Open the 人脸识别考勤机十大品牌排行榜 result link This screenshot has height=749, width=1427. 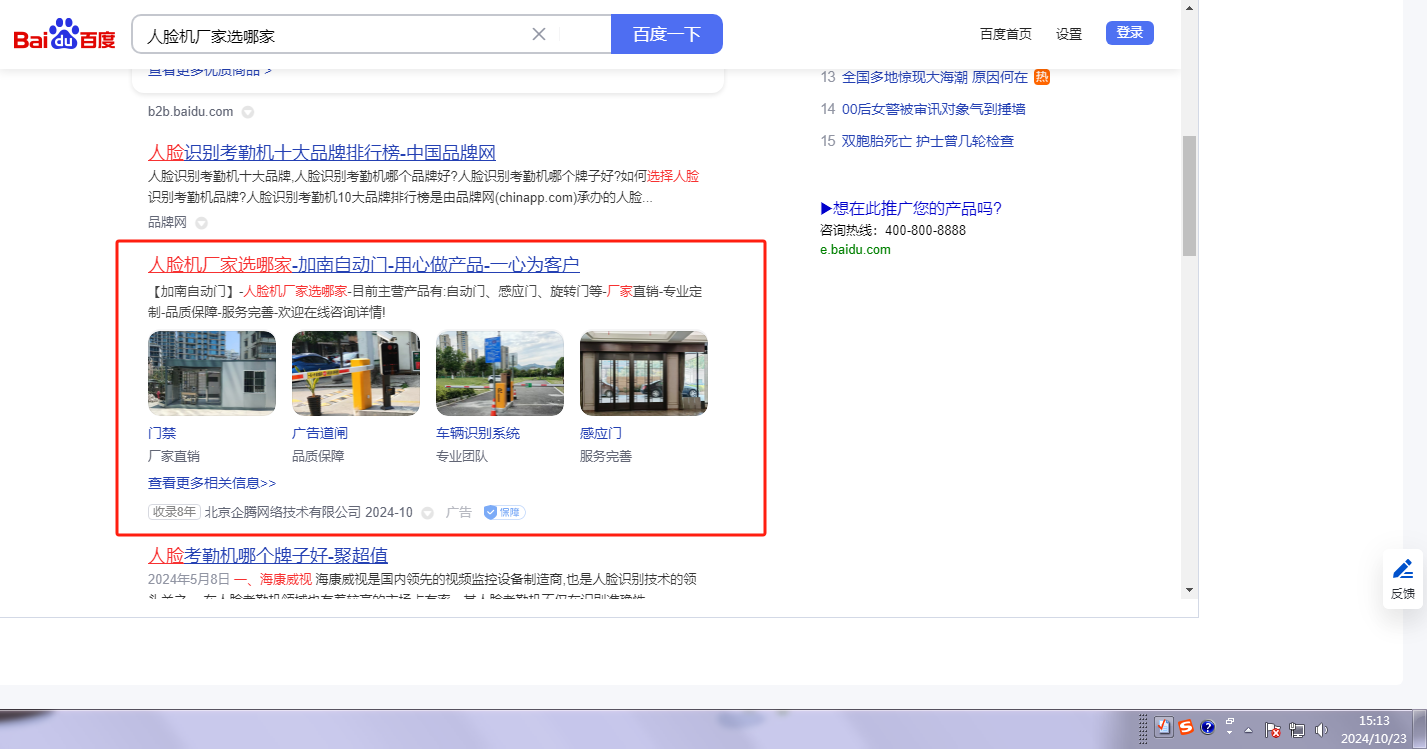tap(321, 153)
